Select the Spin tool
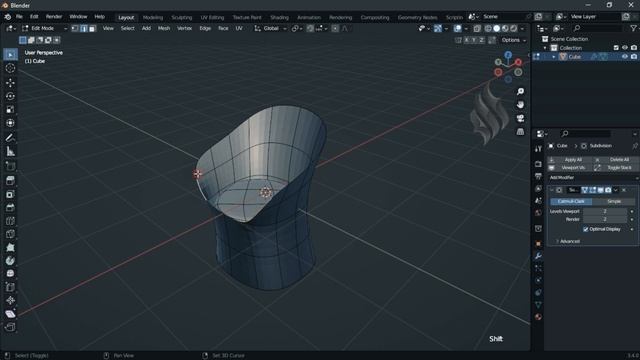640x360 pixels. [11, 261]
